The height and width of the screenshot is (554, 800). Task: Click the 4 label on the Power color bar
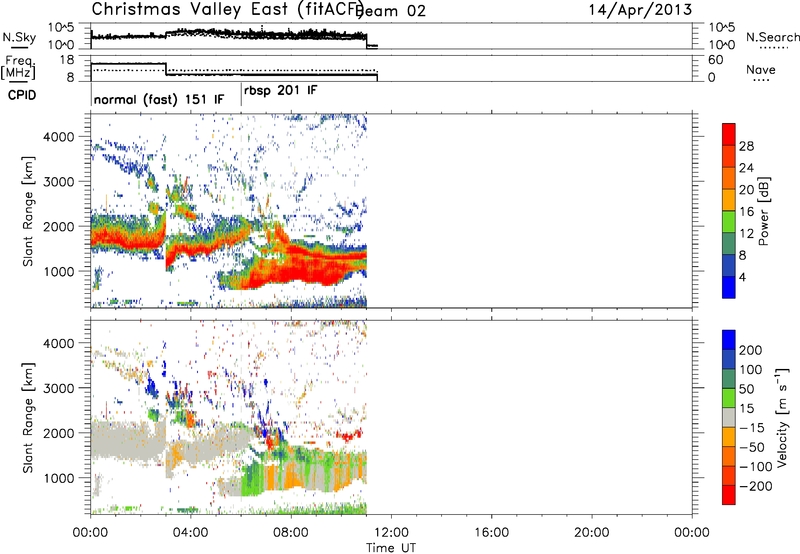(742, 277)
